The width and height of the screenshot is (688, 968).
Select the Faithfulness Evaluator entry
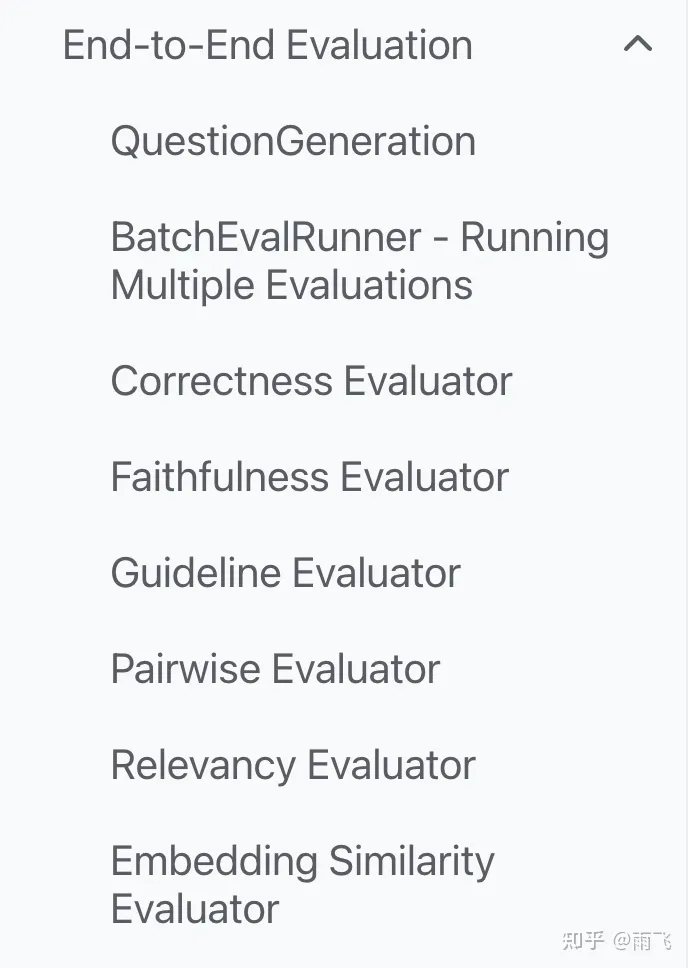pos(309,477)
